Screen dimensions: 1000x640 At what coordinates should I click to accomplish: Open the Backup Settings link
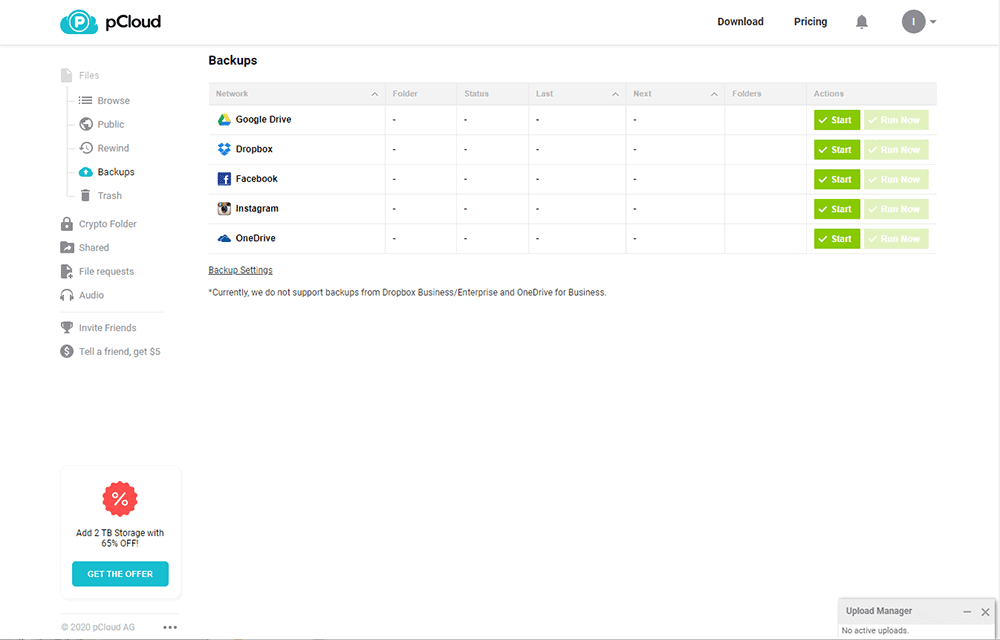(240, 271)
